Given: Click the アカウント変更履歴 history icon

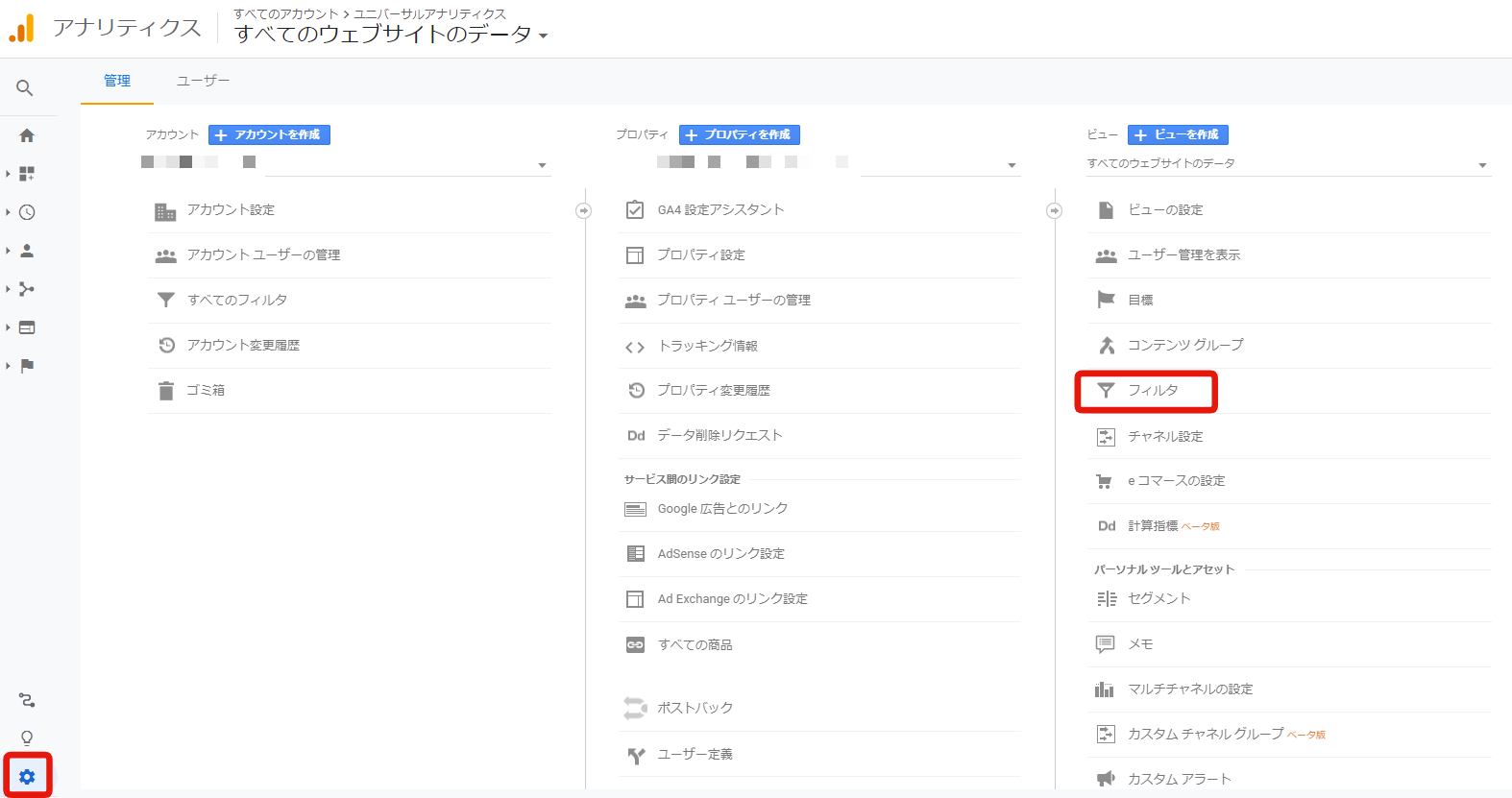Looking at the screenshot, I should tap(166, 345).
